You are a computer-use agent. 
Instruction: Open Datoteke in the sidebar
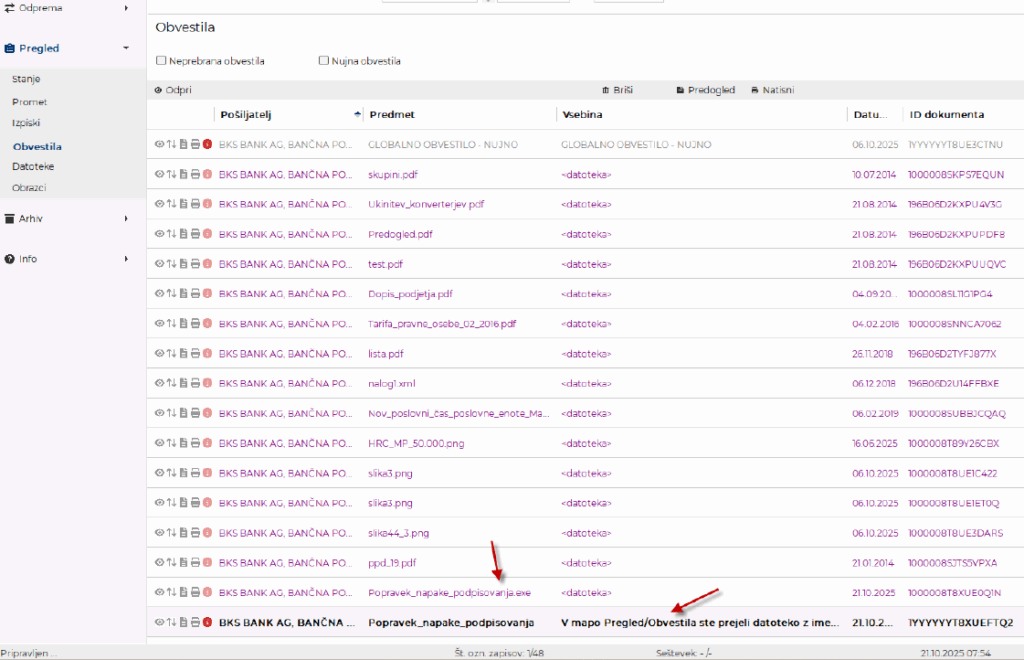[33, 166]
